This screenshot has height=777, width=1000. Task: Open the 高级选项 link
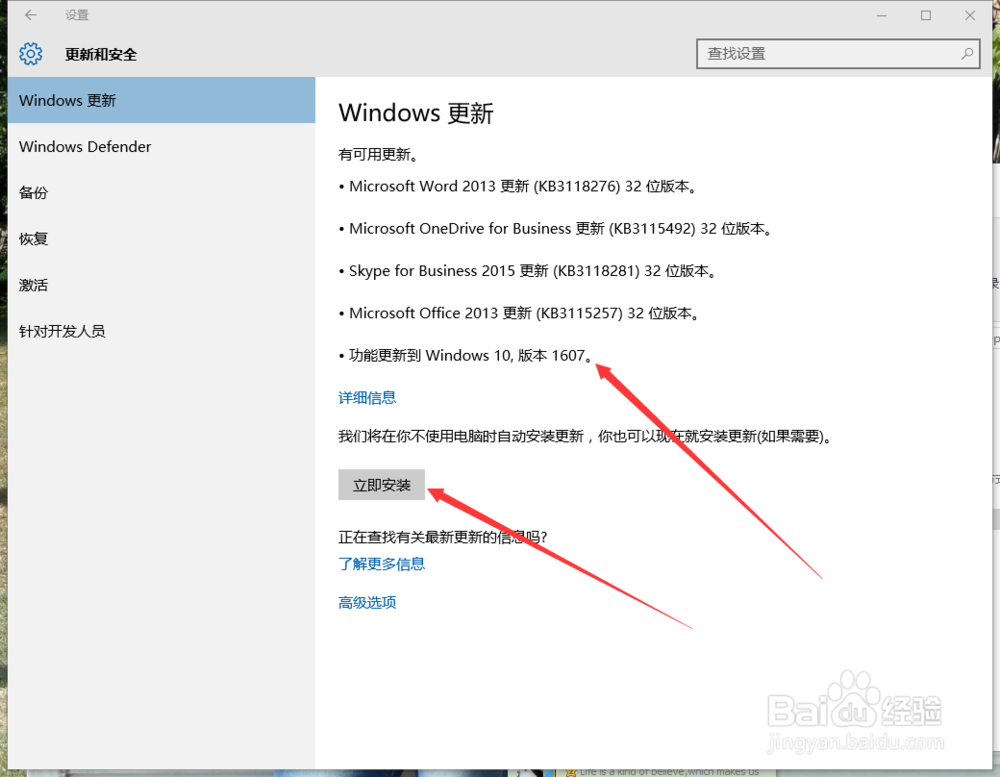point(367,603)
